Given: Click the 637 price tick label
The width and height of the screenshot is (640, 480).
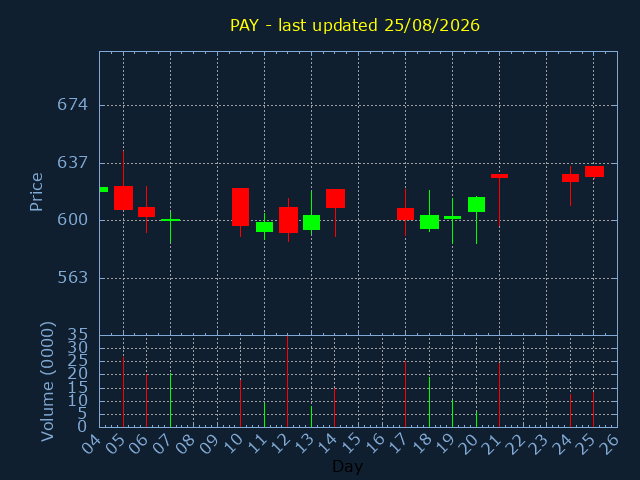Looking at the screenshot, I should point(72,162).
